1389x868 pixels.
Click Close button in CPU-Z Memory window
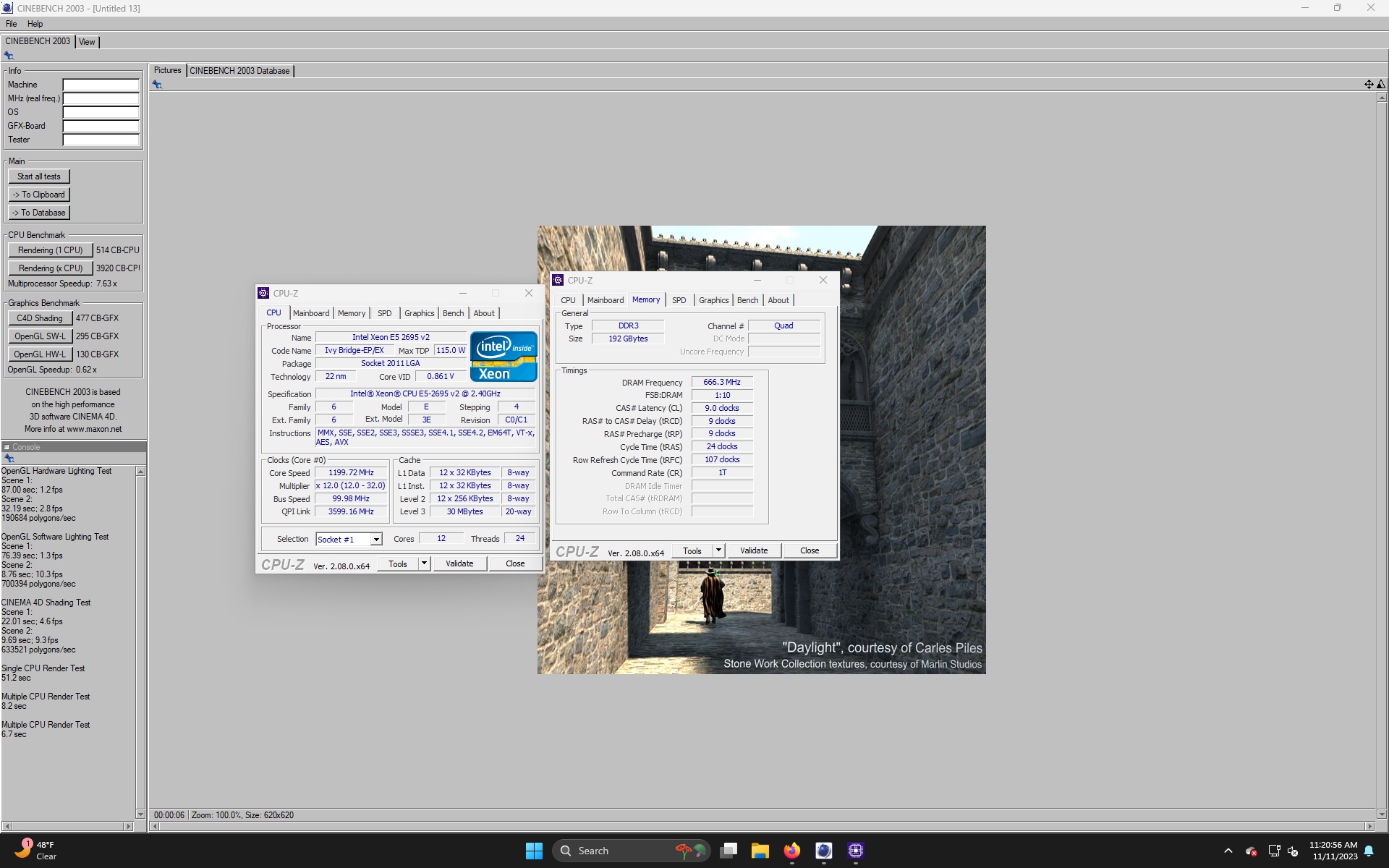click(810, 550)
